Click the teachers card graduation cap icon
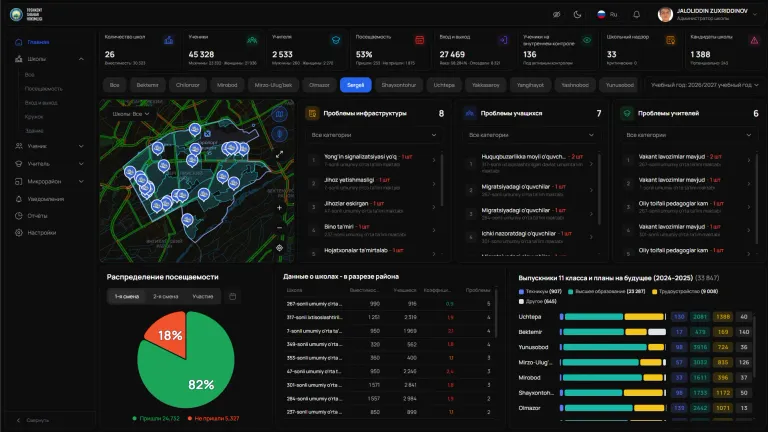Viewport: 768px width, 432px height. click(x=336, y=40)
